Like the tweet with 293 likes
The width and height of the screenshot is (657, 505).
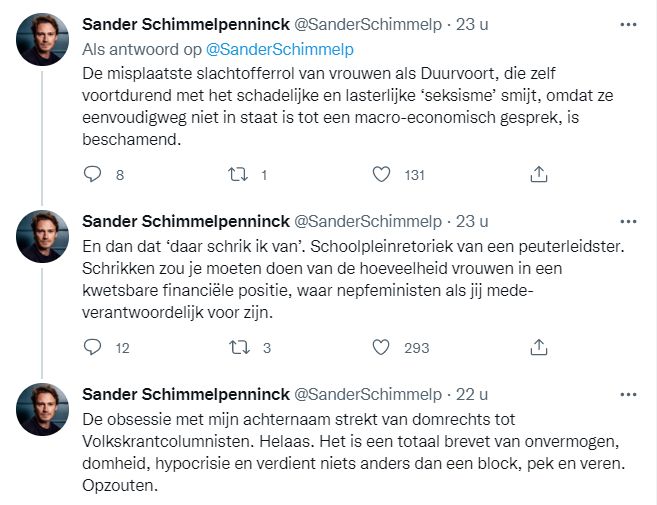381,347
